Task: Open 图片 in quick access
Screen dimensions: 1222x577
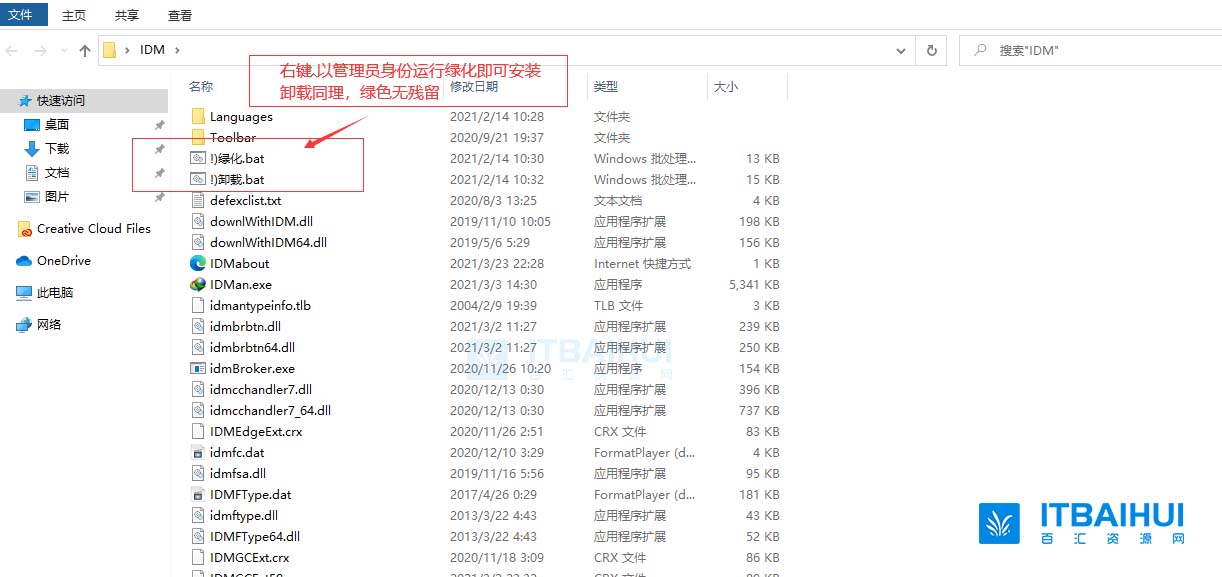Action: tap(57, 197)
